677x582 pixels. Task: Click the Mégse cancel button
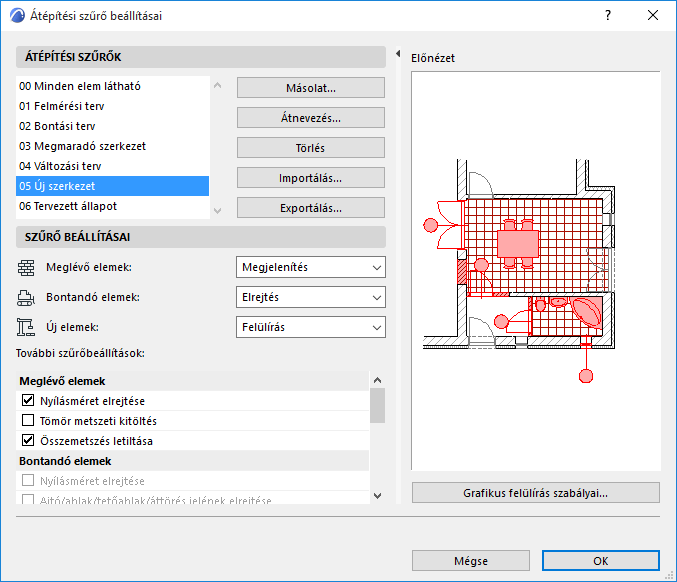tap(471, 560)
